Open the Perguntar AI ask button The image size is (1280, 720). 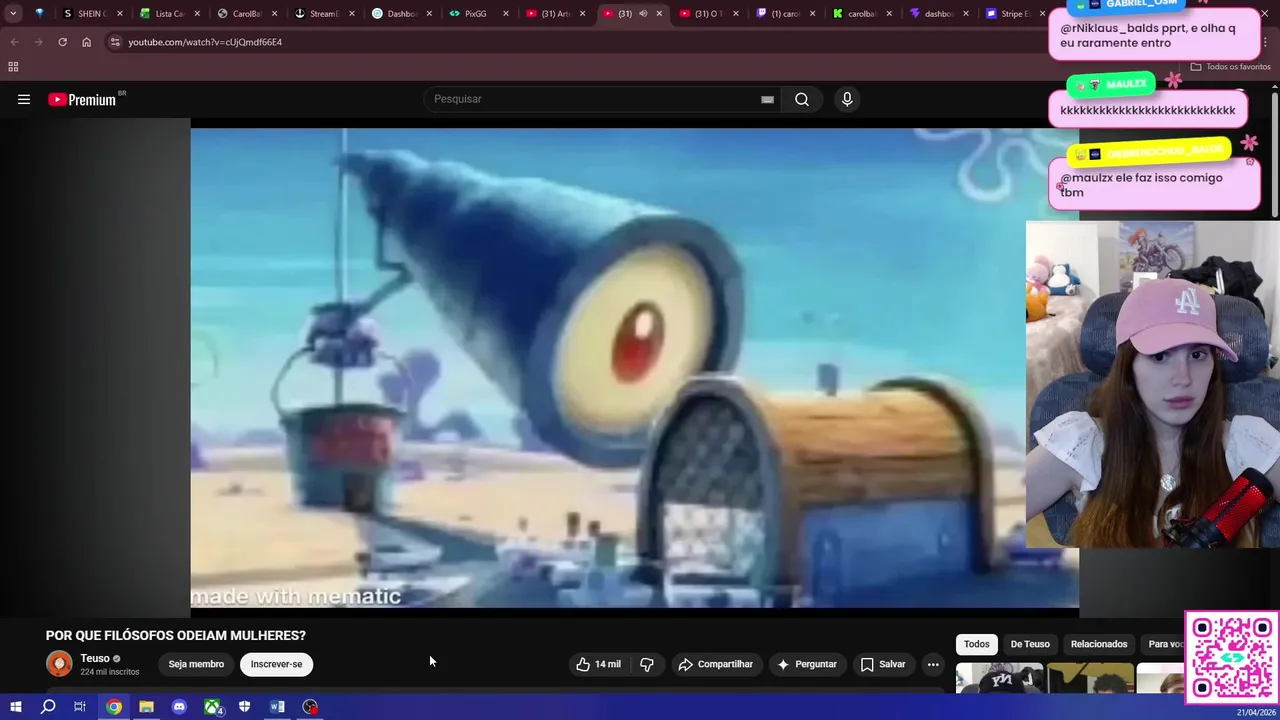tap(806, 664)
